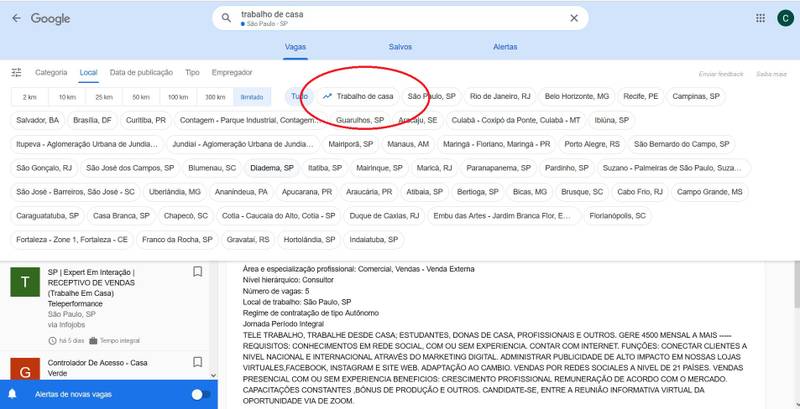The height and width of the screenshot is (409, 800).
Task: Open the filter sliders icon
Action: coord(16,72)
